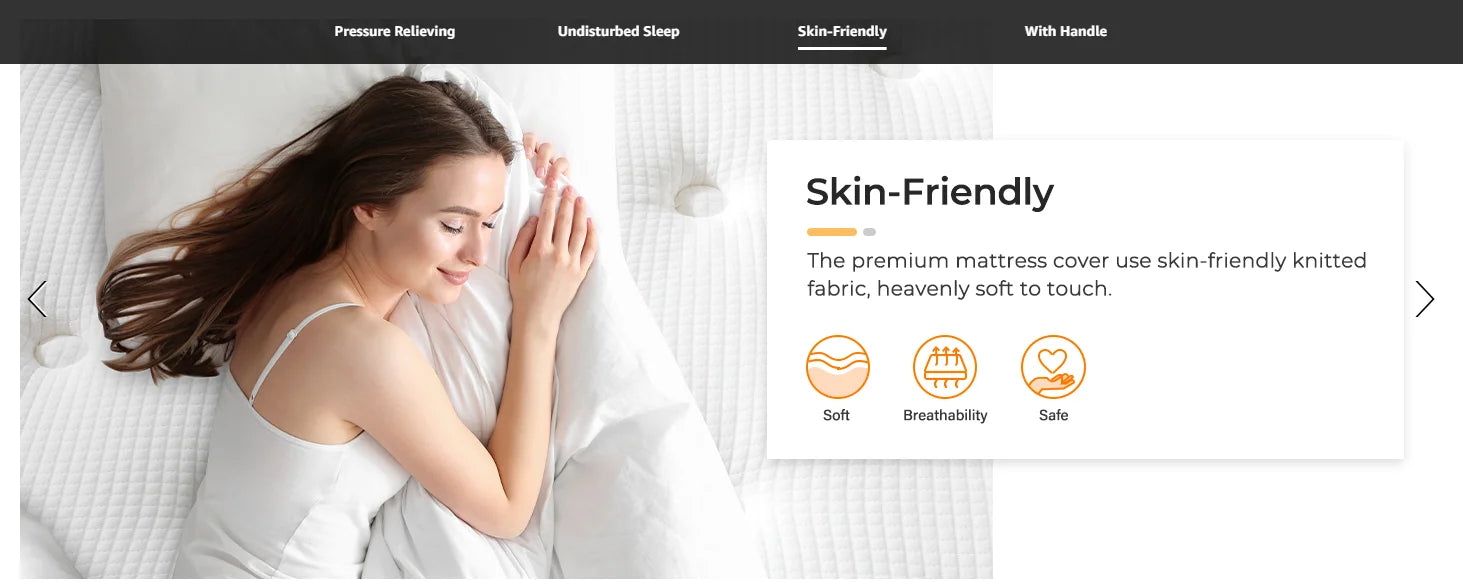
Task: Click the Safe label text
Action: (1053, 415)
